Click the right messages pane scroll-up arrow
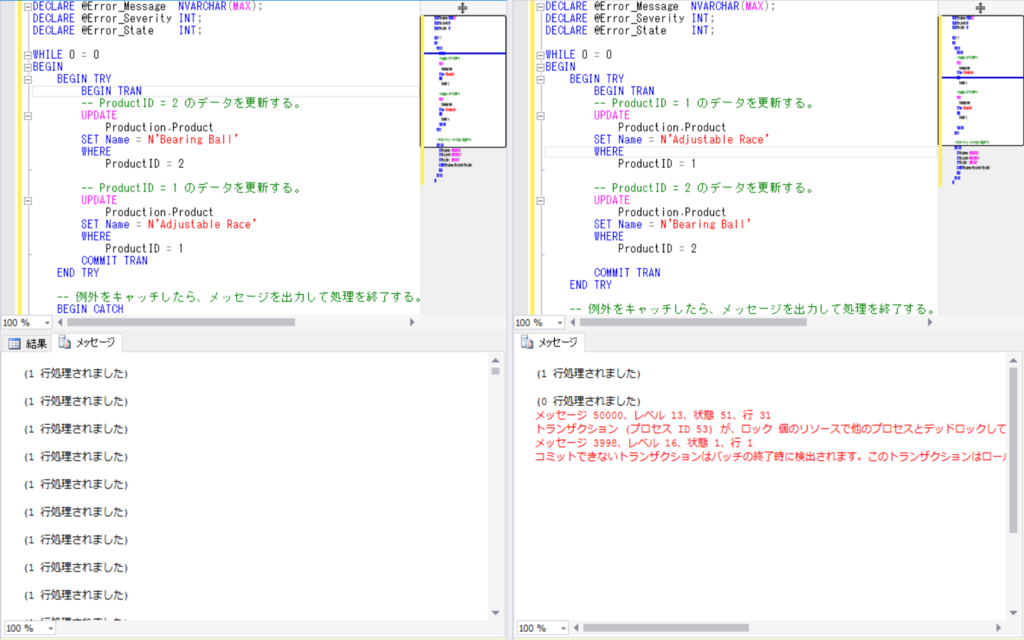This screenshot has width=1024, height=640. tap(1014, 360)
